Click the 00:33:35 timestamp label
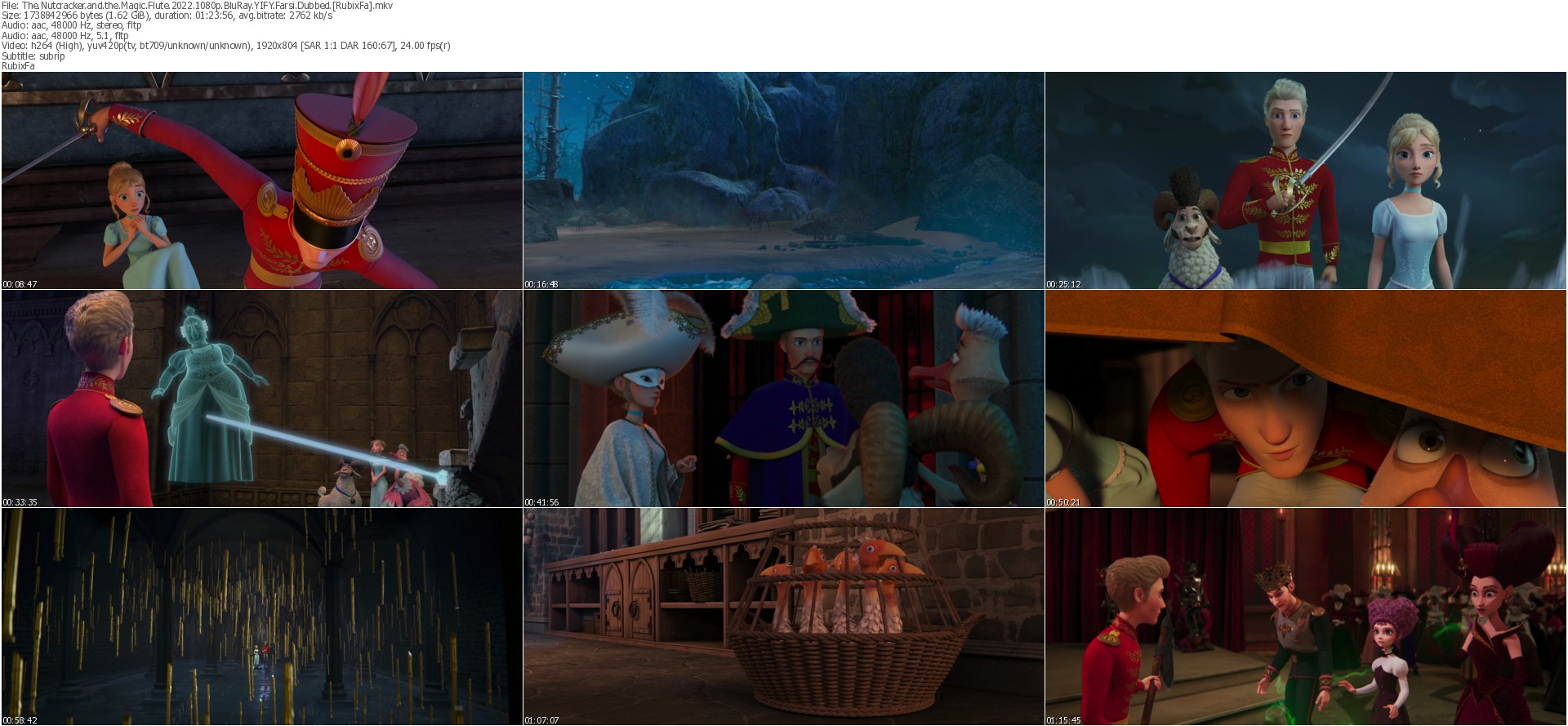 coord(20,502)
